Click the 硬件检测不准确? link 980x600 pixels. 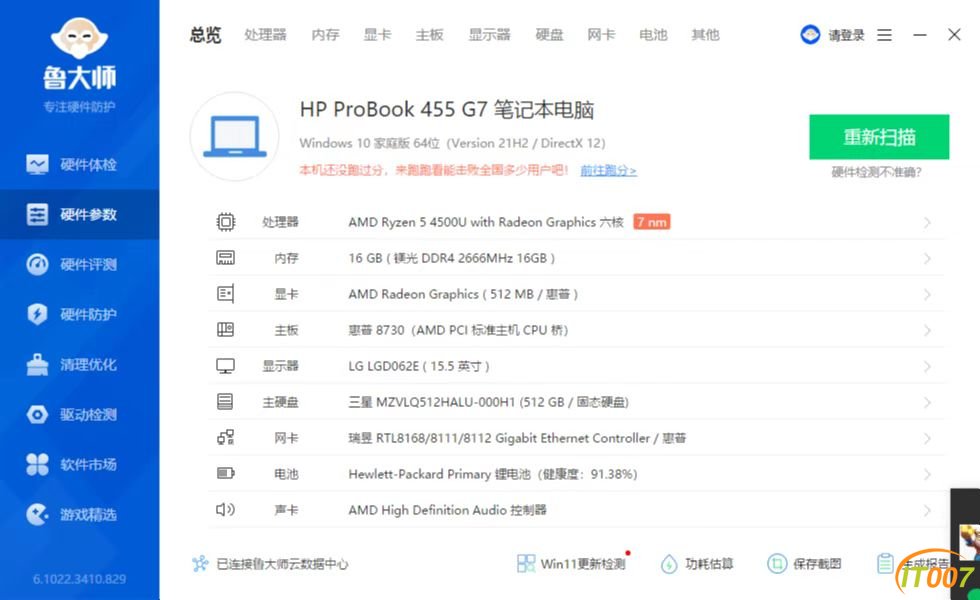876,172
